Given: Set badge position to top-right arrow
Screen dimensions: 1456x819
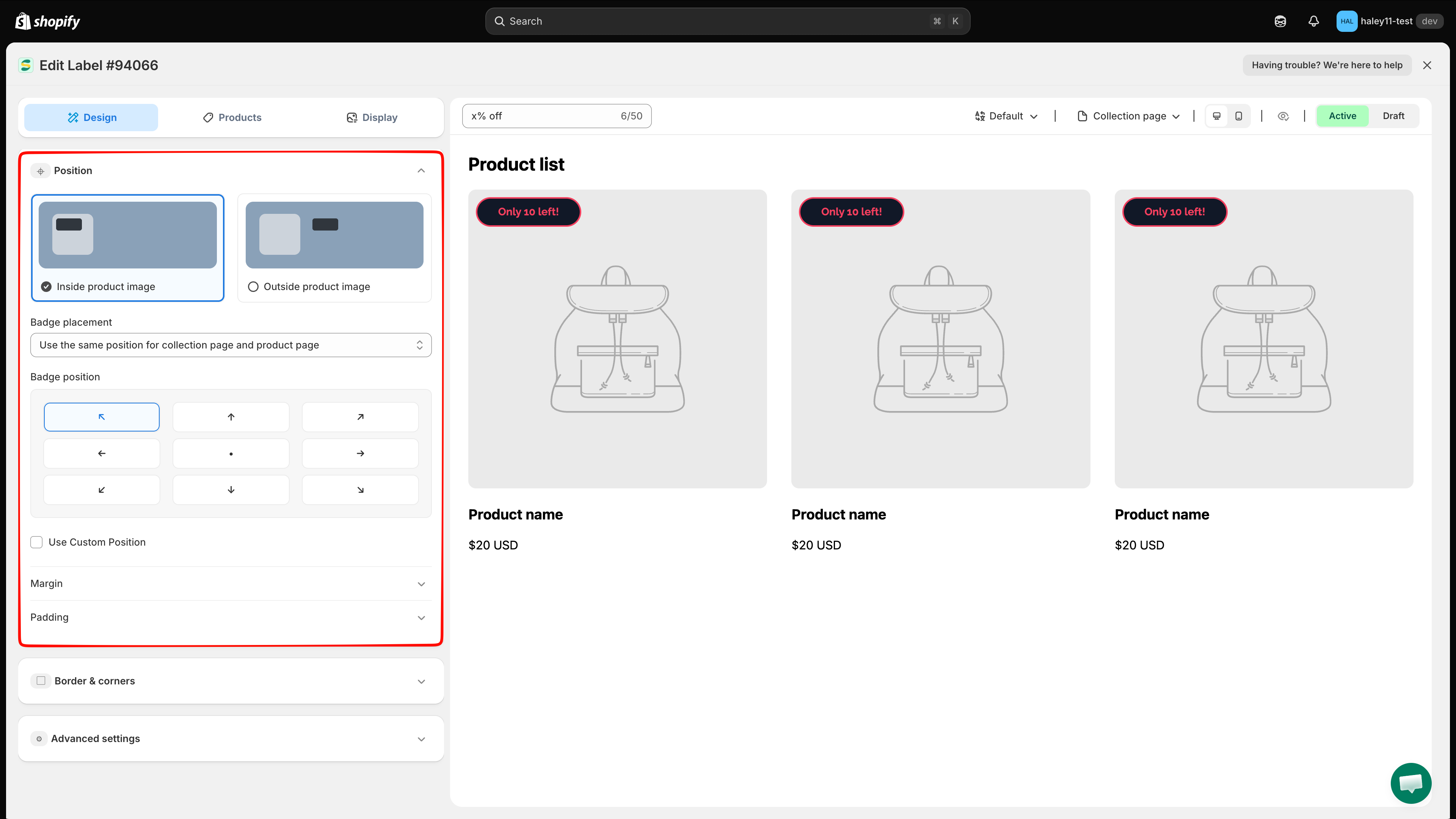Looking at the screenshot, I should point(360,417).
